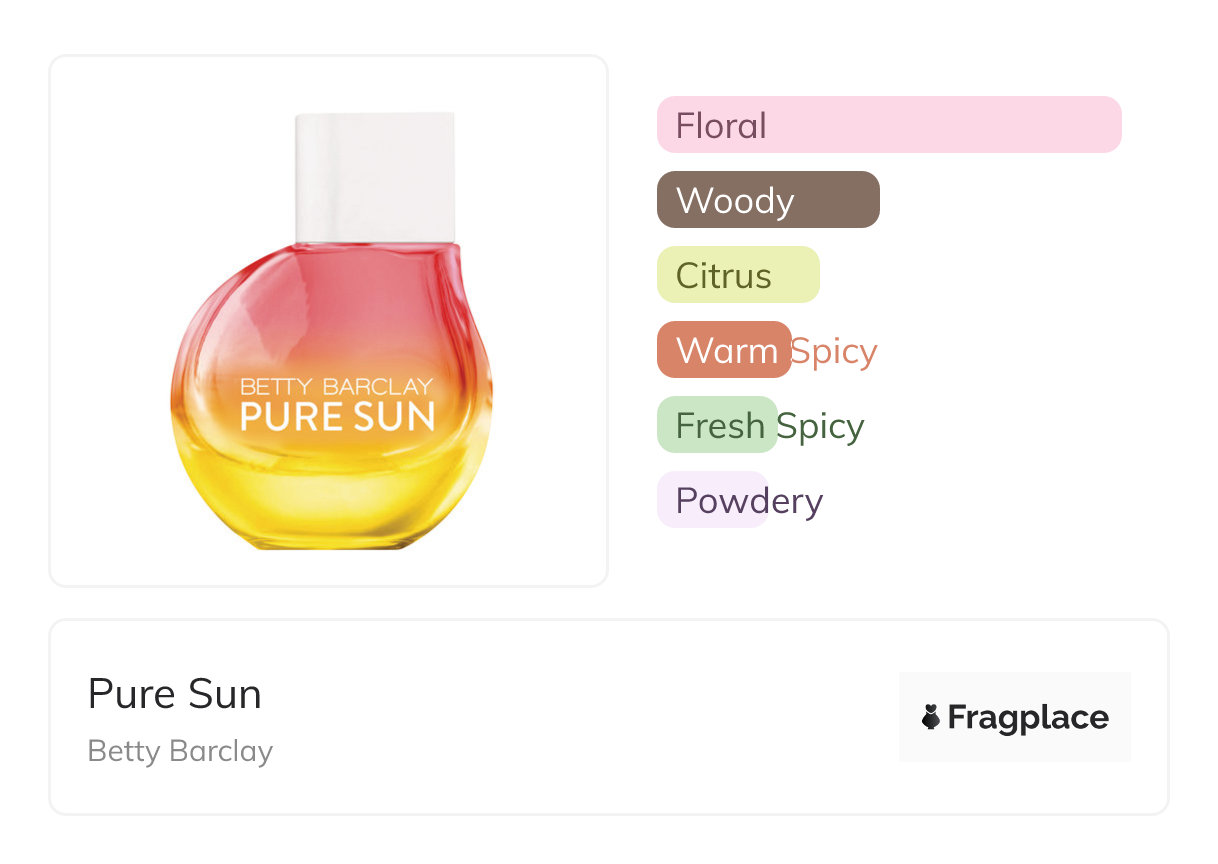1218x864 pixels.
Task: Click the Citrus label text
Action: (x=723, y=276)
